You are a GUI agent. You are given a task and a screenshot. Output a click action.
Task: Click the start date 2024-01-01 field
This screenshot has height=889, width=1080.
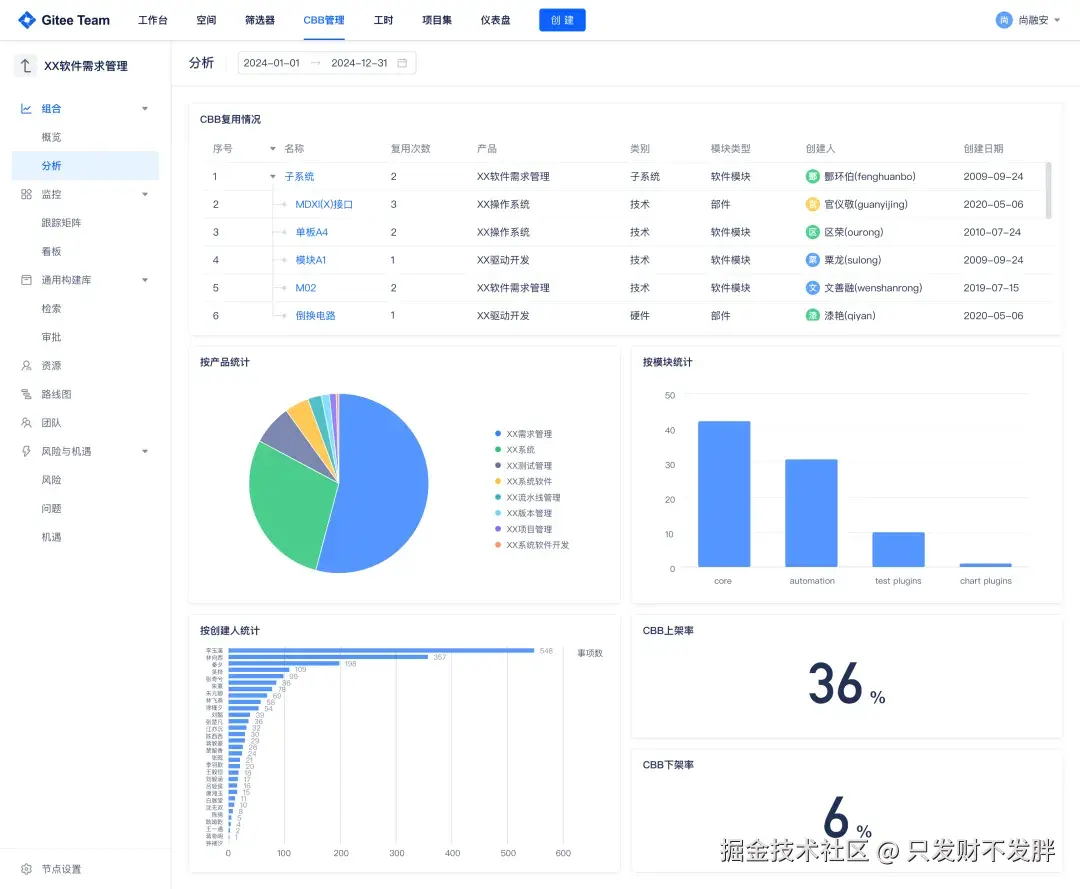point(271,63)
